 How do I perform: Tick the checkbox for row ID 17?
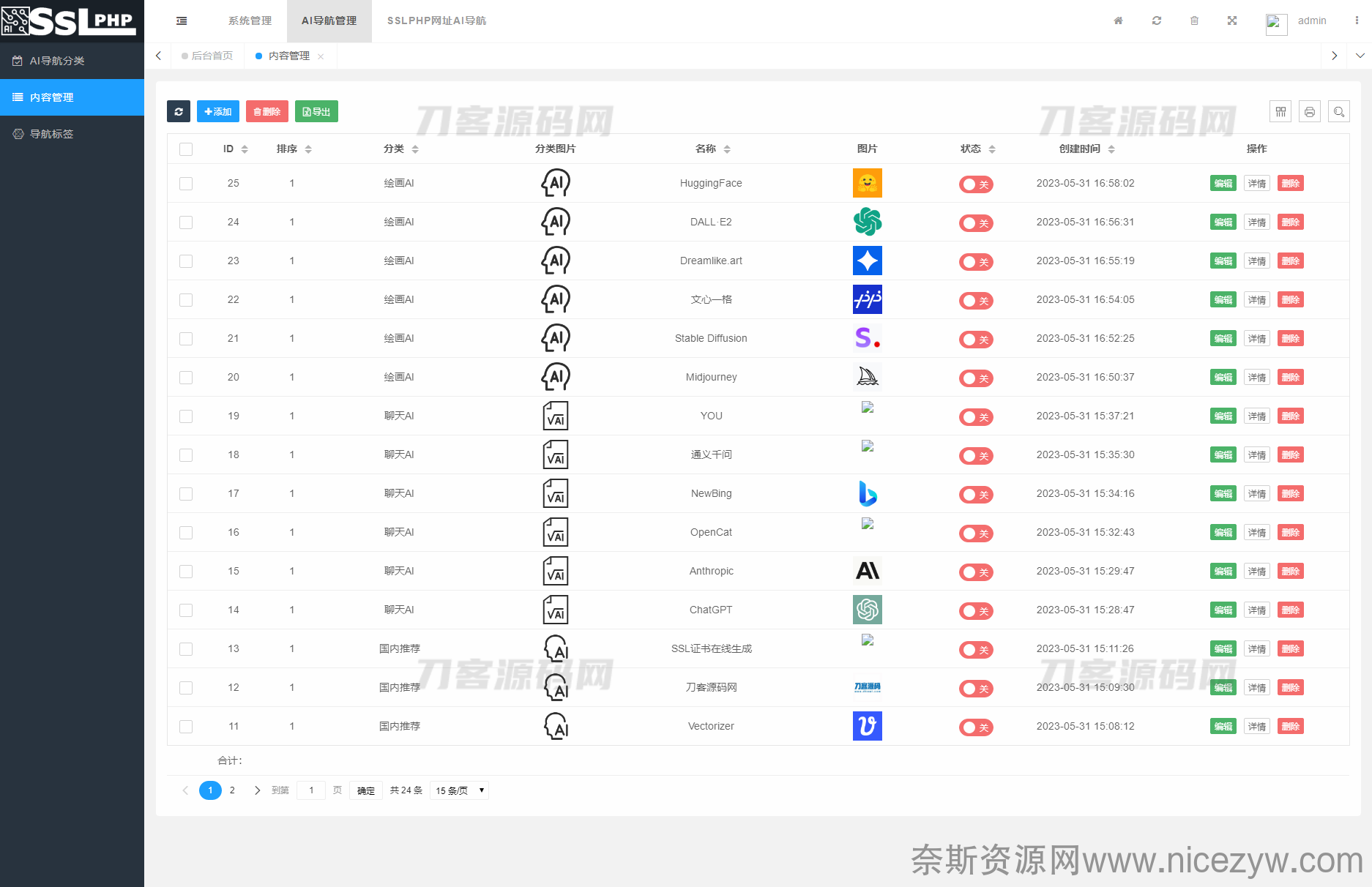click(x=186, y=494)
